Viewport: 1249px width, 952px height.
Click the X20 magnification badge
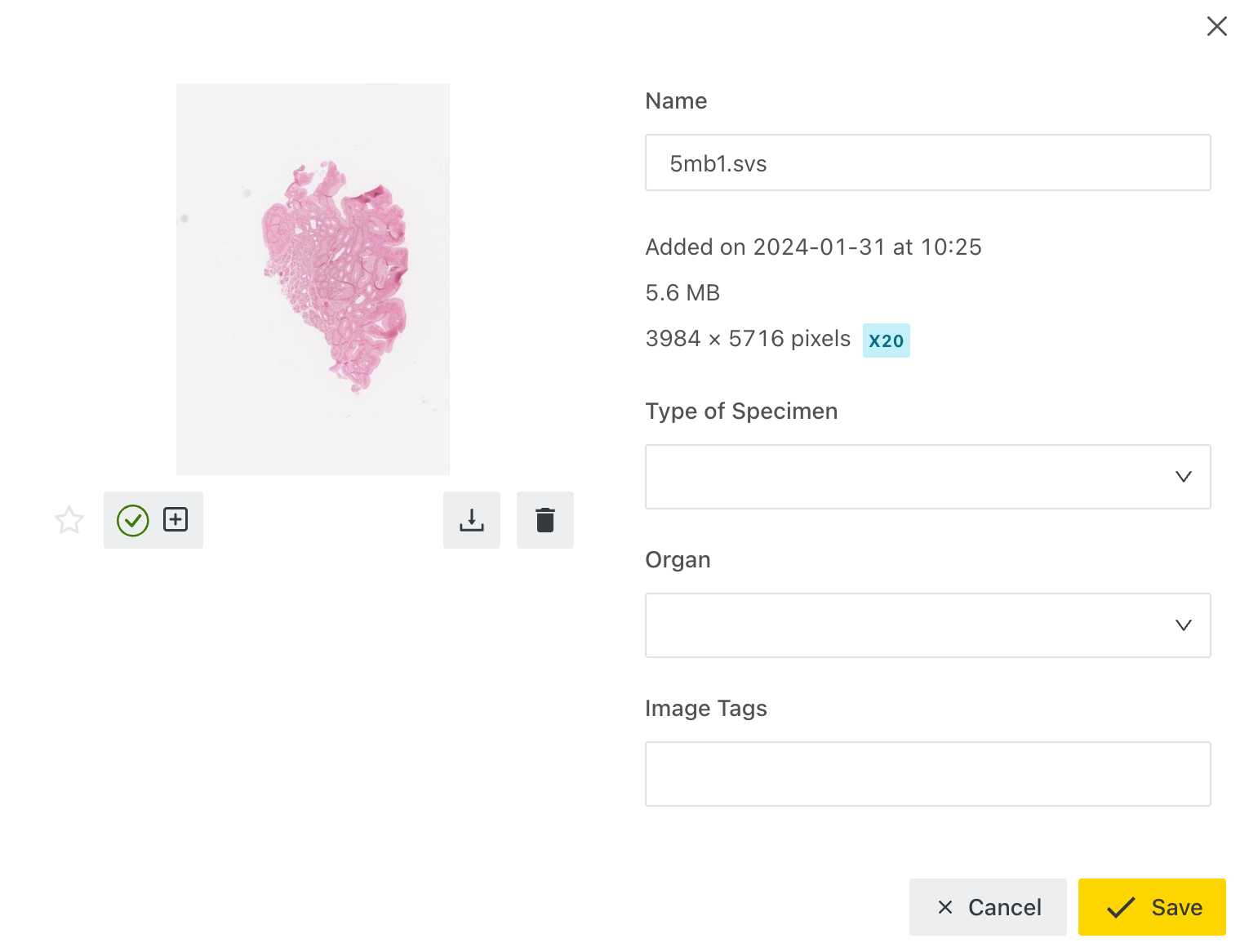(x=887, y=340)
